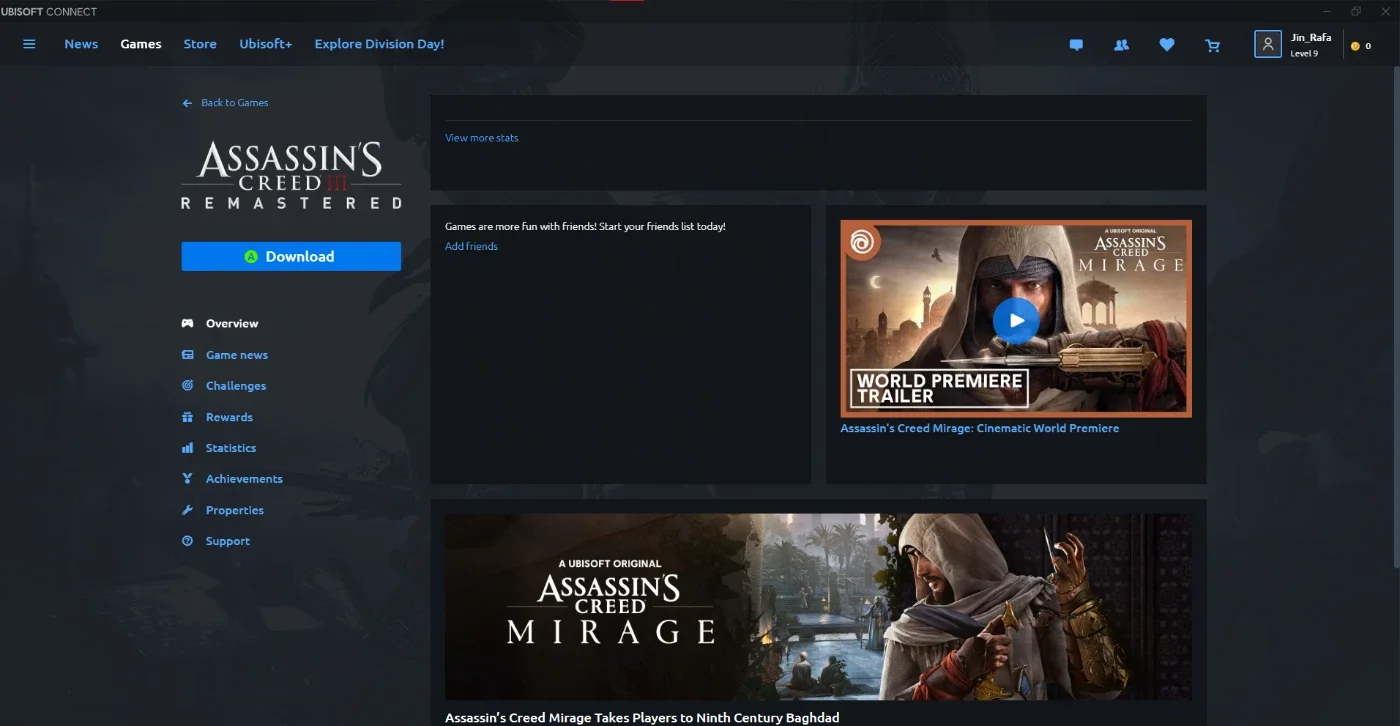The height and width of the screenshot is (726, 1400).
Task: Open the Ubisoft+ tab
Action: point(266,44)
